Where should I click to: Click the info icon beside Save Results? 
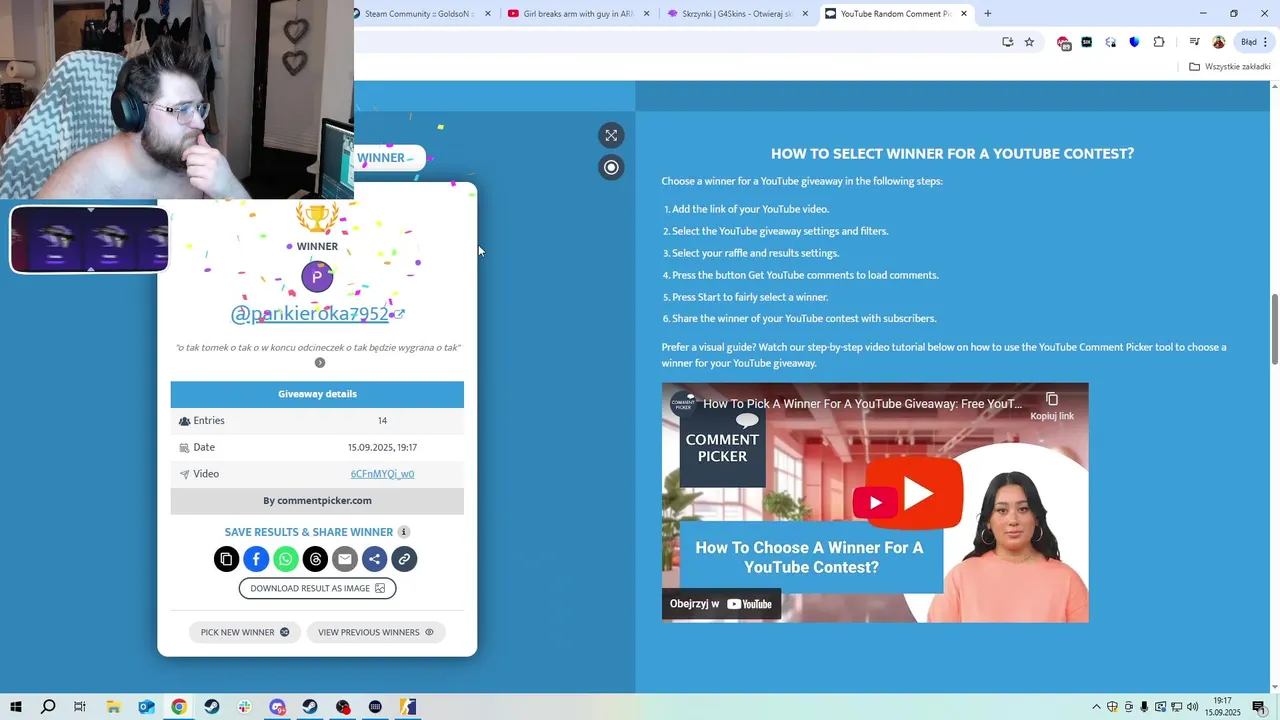(x=404, y=532)
